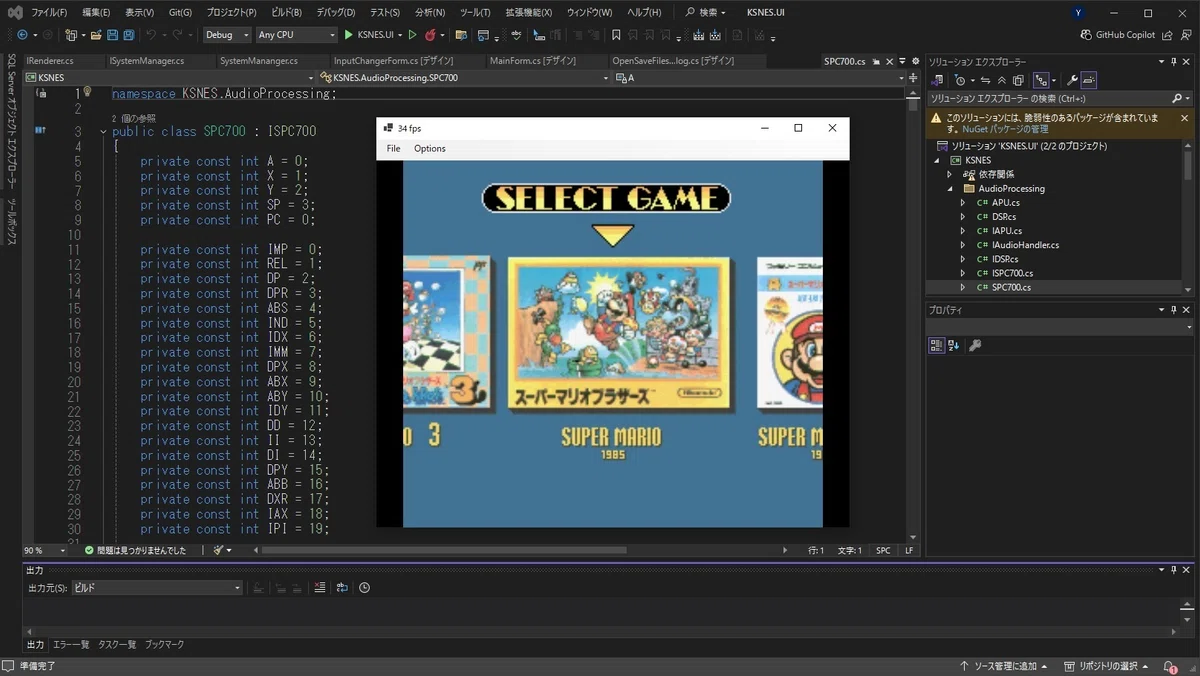The image size is (1200, 676).
Task: Click the Send Feedback icon at top right
Action: 1186,35
